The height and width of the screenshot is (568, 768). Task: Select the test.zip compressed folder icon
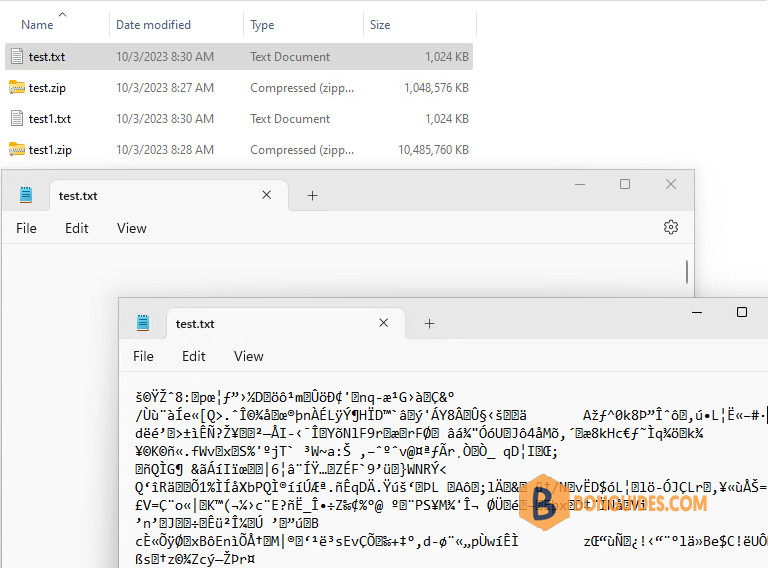coord(17,88)
